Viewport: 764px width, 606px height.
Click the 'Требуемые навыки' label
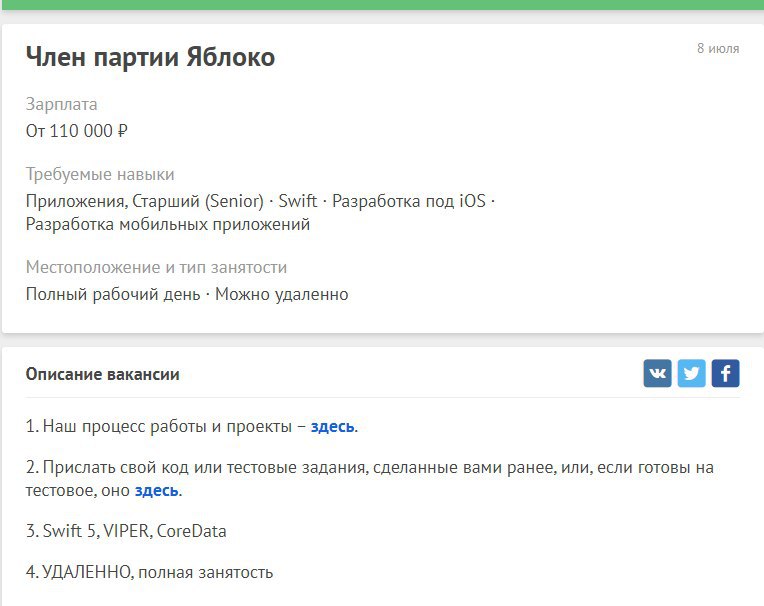point(100,174)
